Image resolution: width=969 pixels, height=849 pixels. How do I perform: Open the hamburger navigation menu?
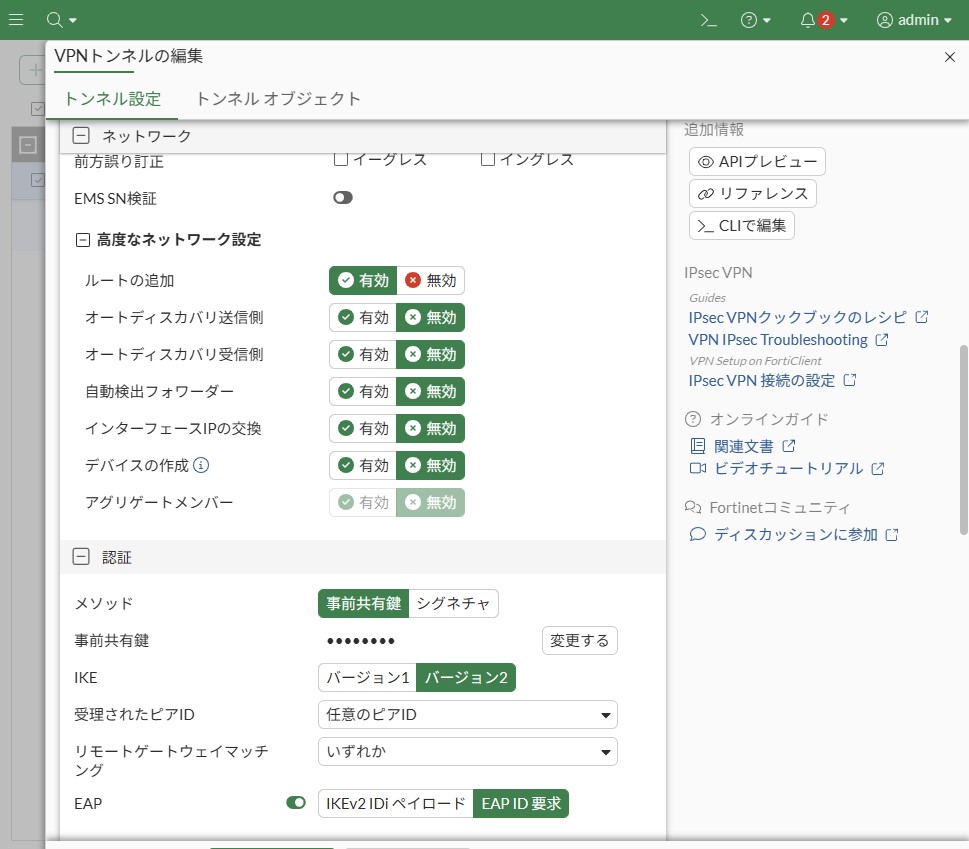click(16, 20)
